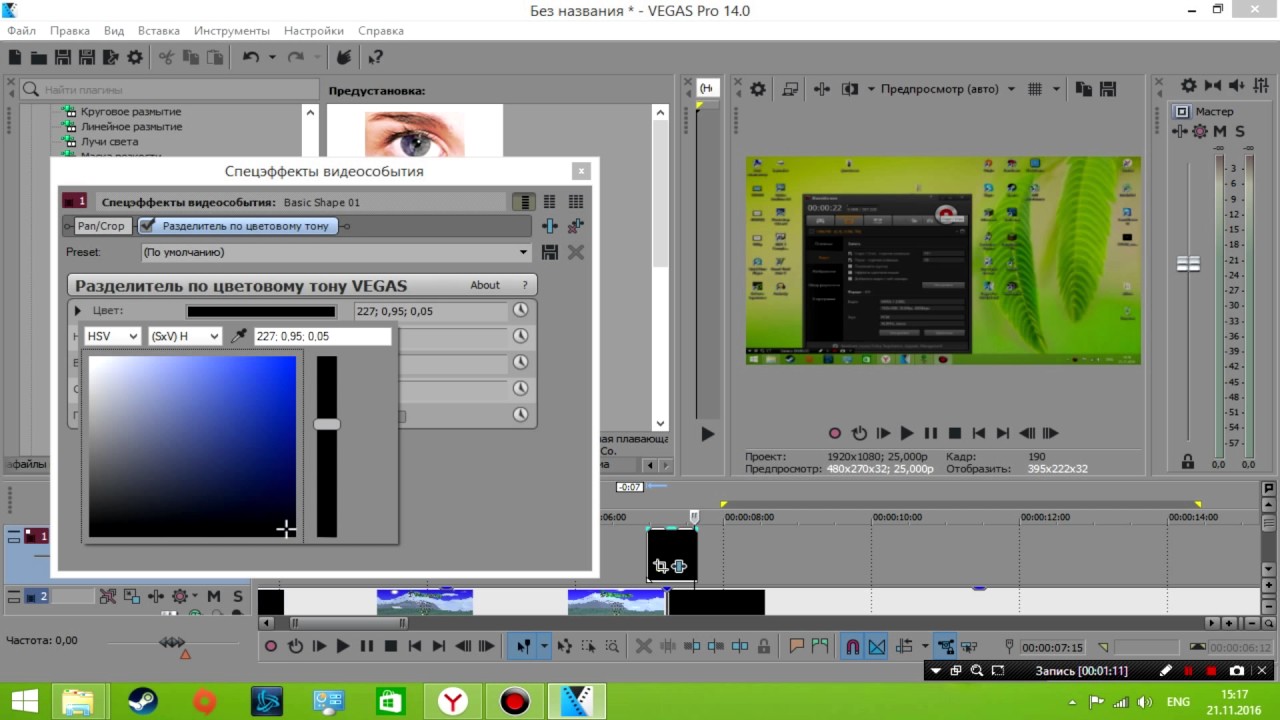The image size is (1280, 720).
Task: Open the Правка menu
Action: pos(70,31)
